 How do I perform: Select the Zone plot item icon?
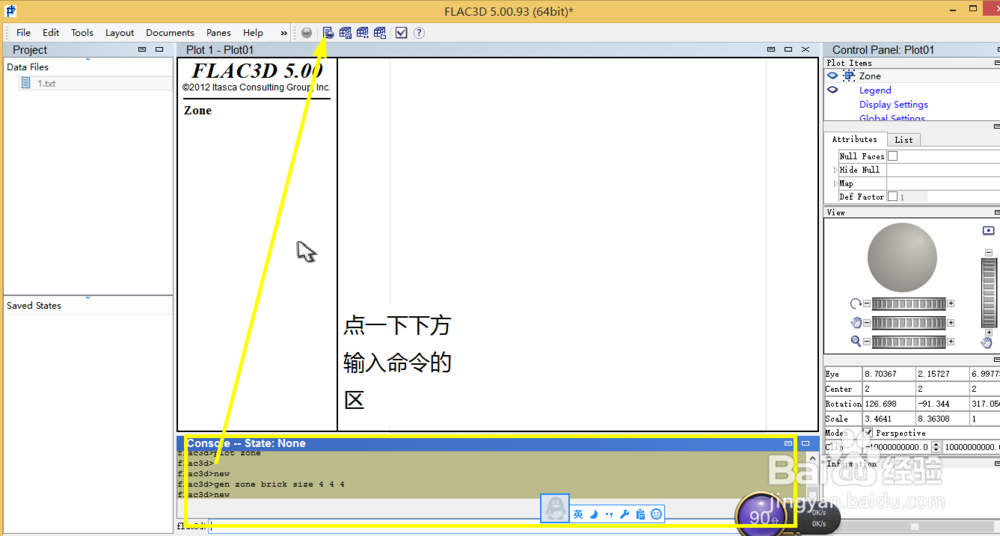coord(849,76)
